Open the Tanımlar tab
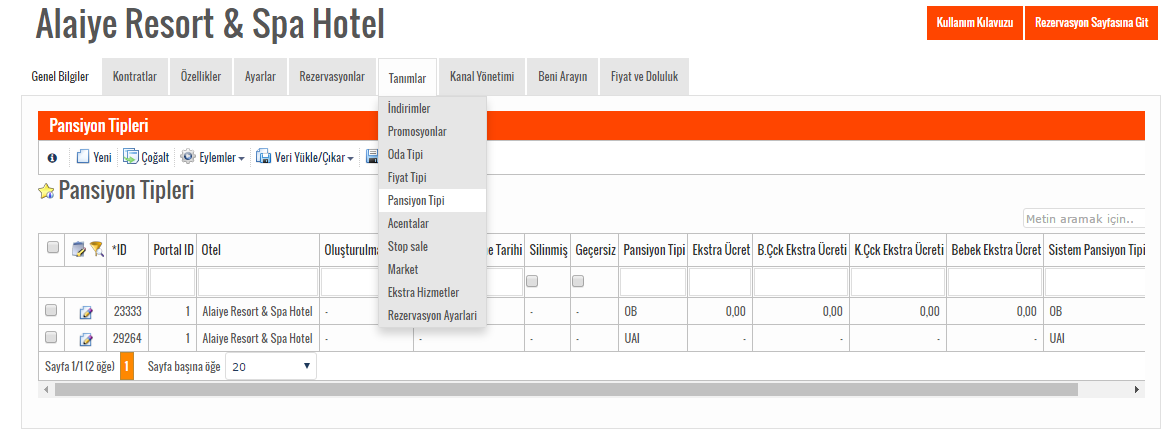Image resolution: width=1175 pixels, height=441 pixels. click(x=407, y=78)
